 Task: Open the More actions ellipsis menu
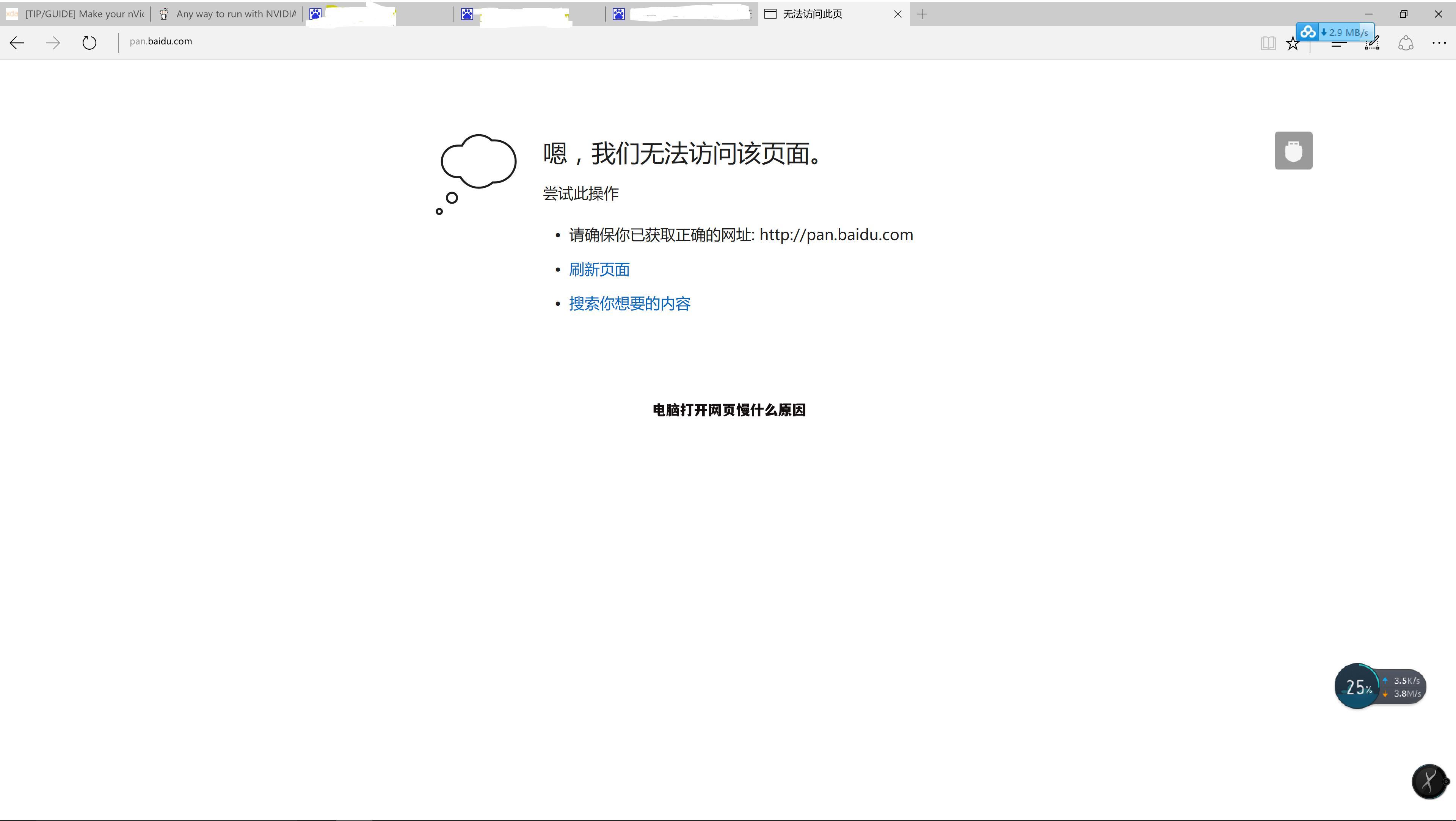tap(1439, 43)
